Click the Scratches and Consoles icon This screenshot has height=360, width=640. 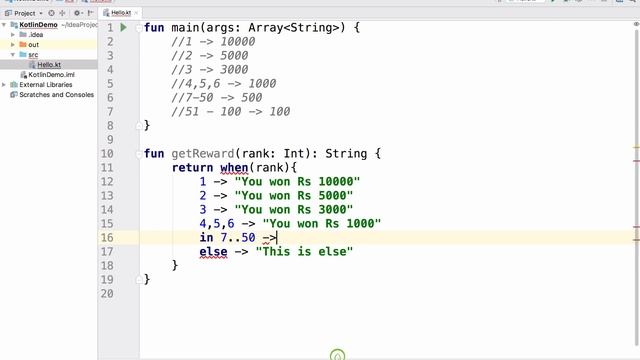[x=14, y=94]
